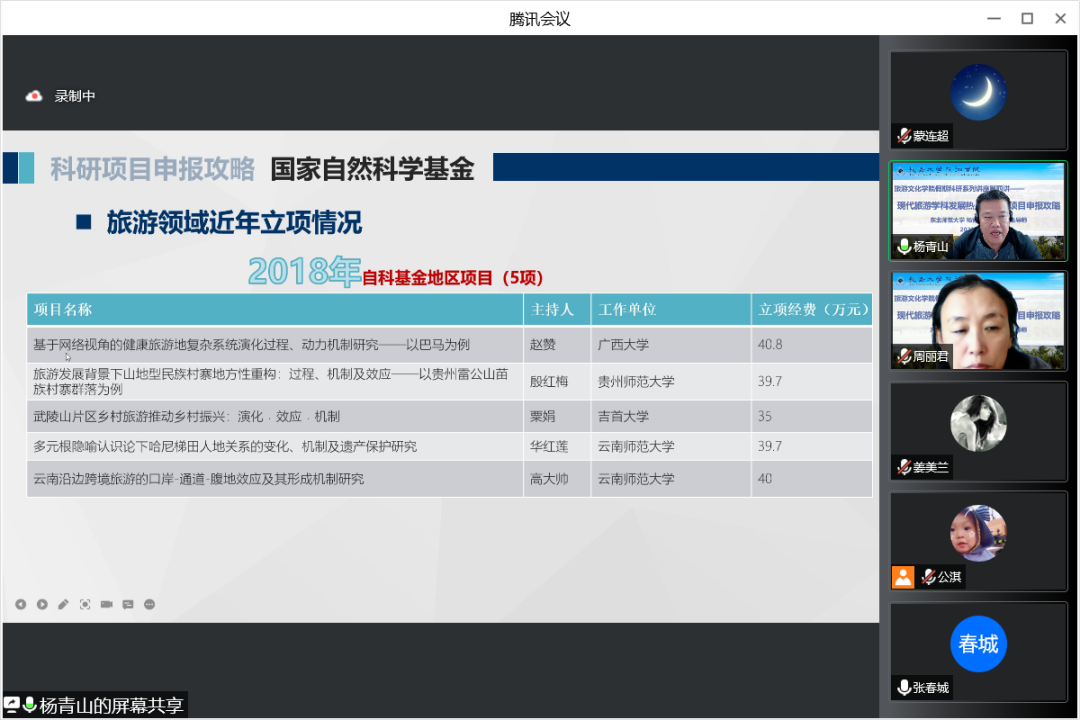Open 春城's avatar thumbnail
This screenshot has height=720, width=1080.
tap(978, 643)
